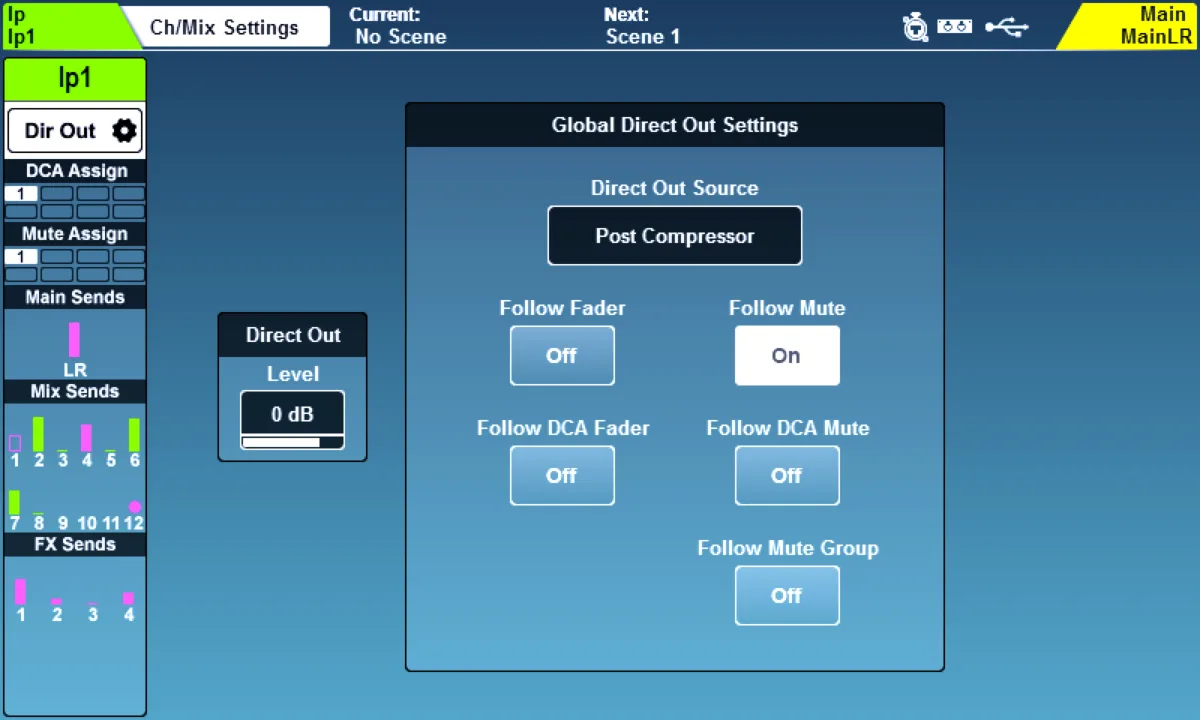Toggle DCA Assign slot 1
The width and height of the screenshot is (1200, 720).
[21, 194]
